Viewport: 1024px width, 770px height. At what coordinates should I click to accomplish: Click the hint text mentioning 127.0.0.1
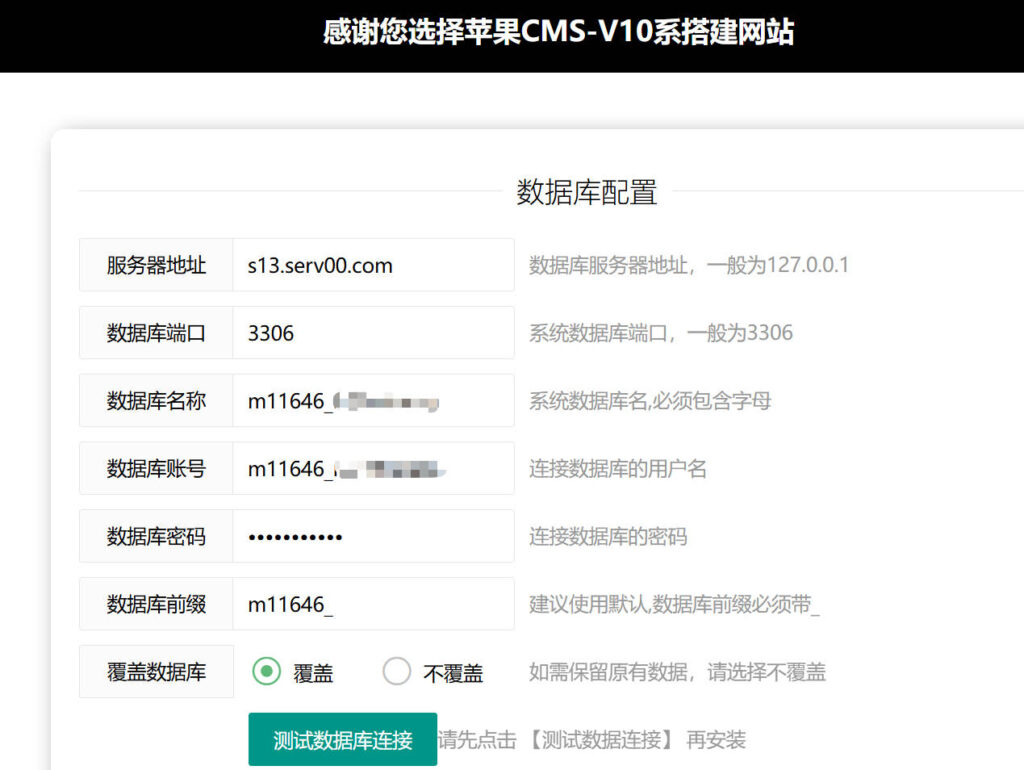[x=688, y=265]
